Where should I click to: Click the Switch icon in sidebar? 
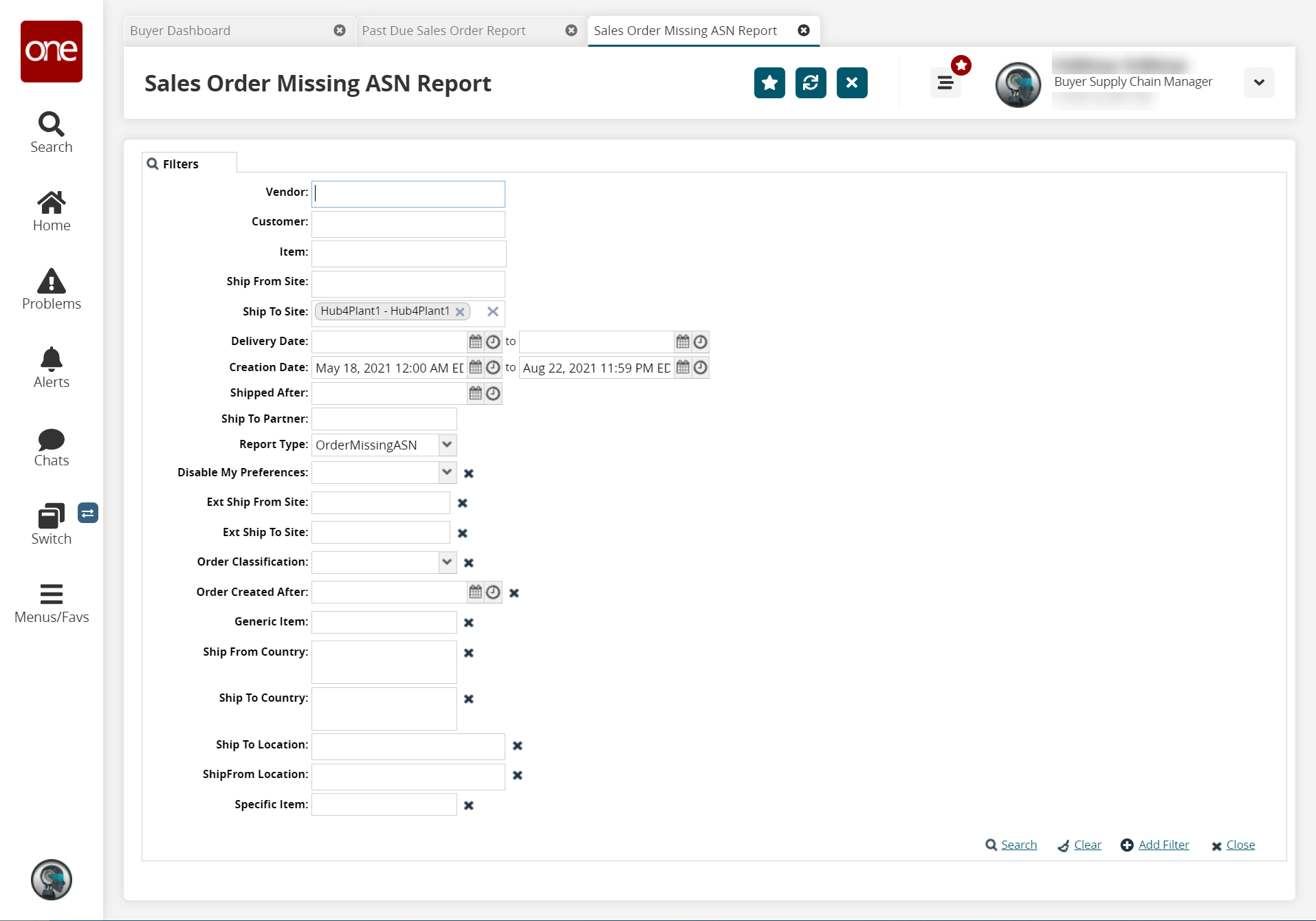52,524
